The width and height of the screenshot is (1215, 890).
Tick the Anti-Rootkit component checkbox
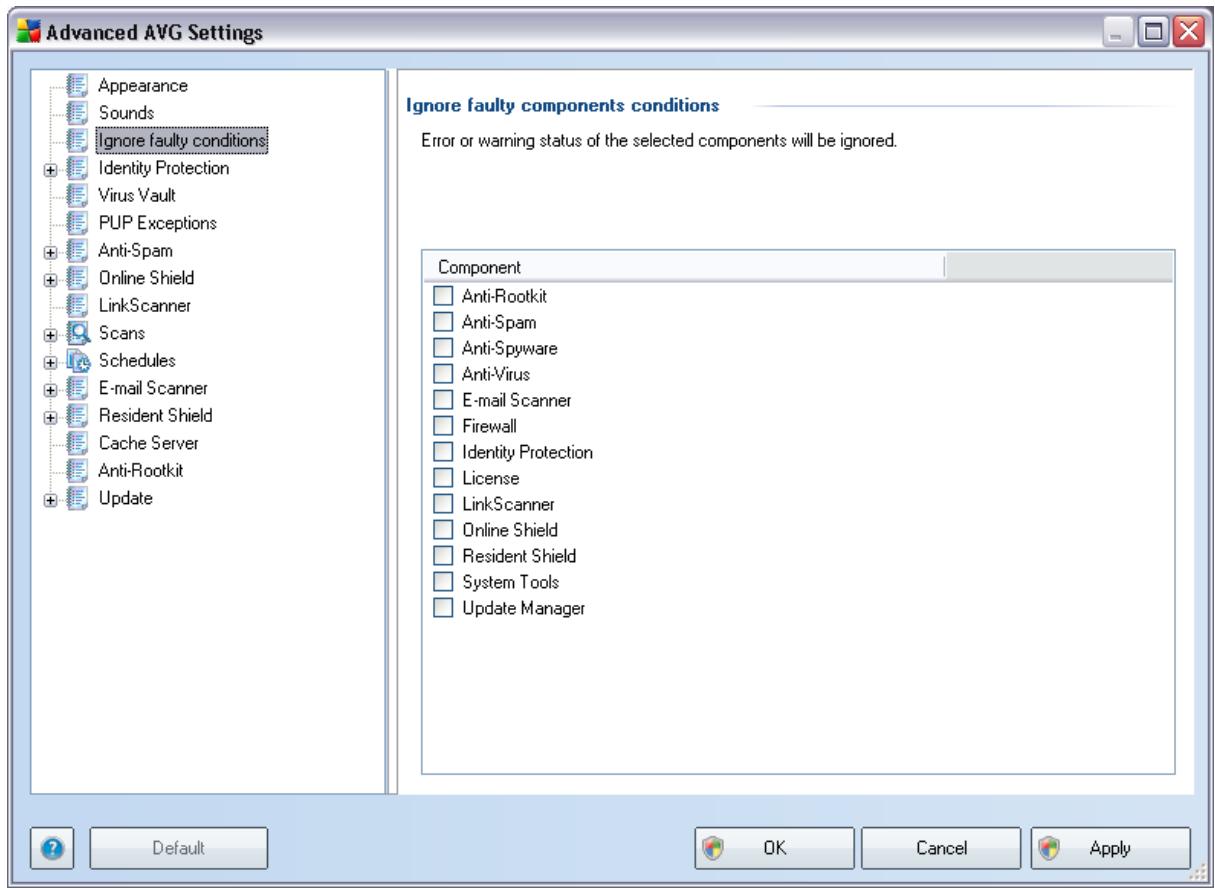[442, 296]
